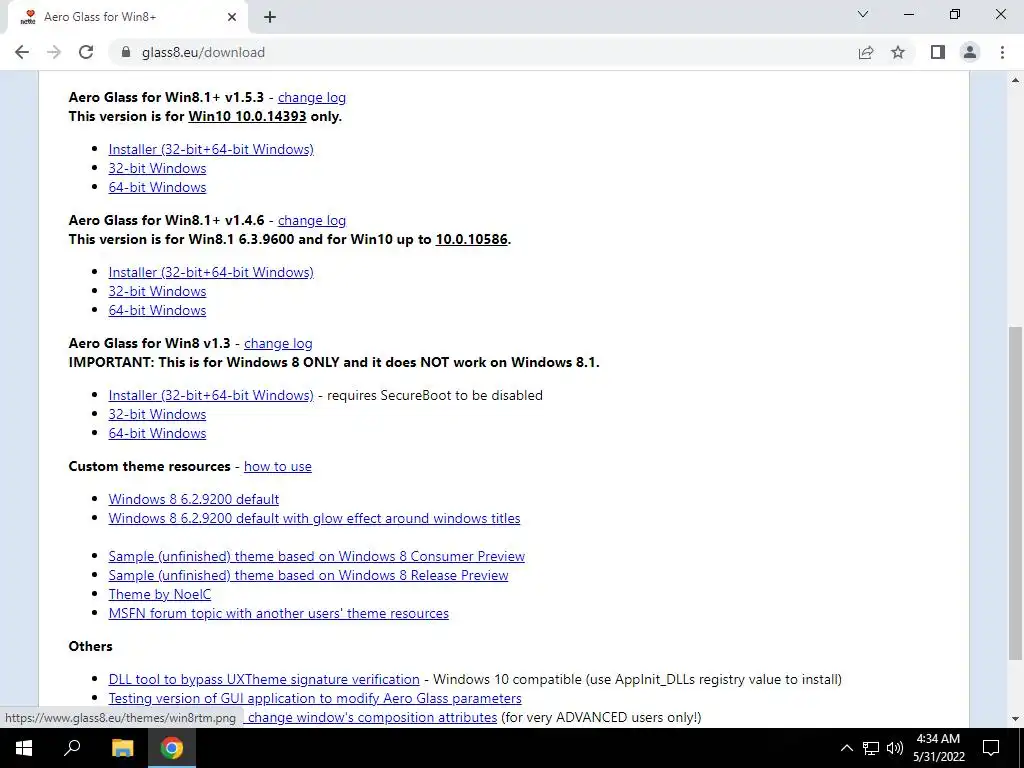Open Windows taskbar search
This screenshot has height=768, width=1024.
72,748
